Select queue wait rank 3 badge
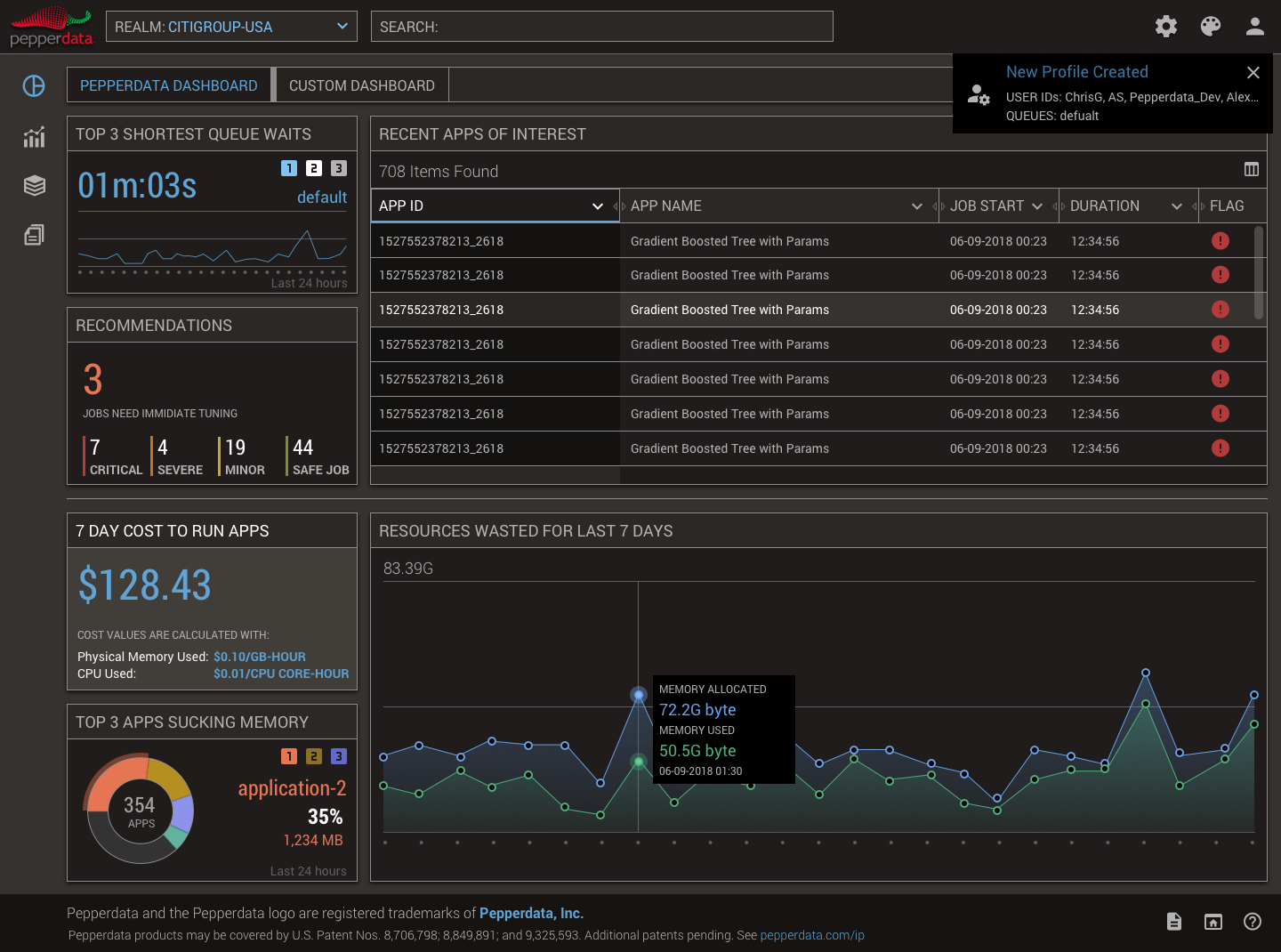Viewport: 1281px width, 952px height. [x=339, y=168]
